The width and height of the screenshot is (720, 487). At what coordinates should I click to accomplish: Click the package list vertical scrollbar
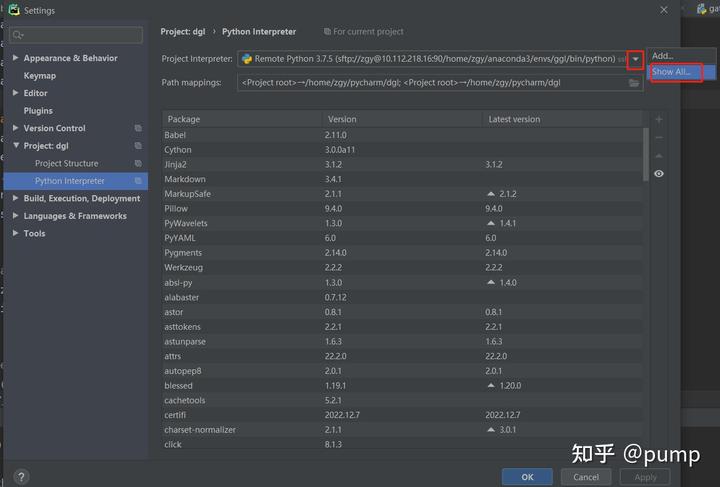click(646, 154)
